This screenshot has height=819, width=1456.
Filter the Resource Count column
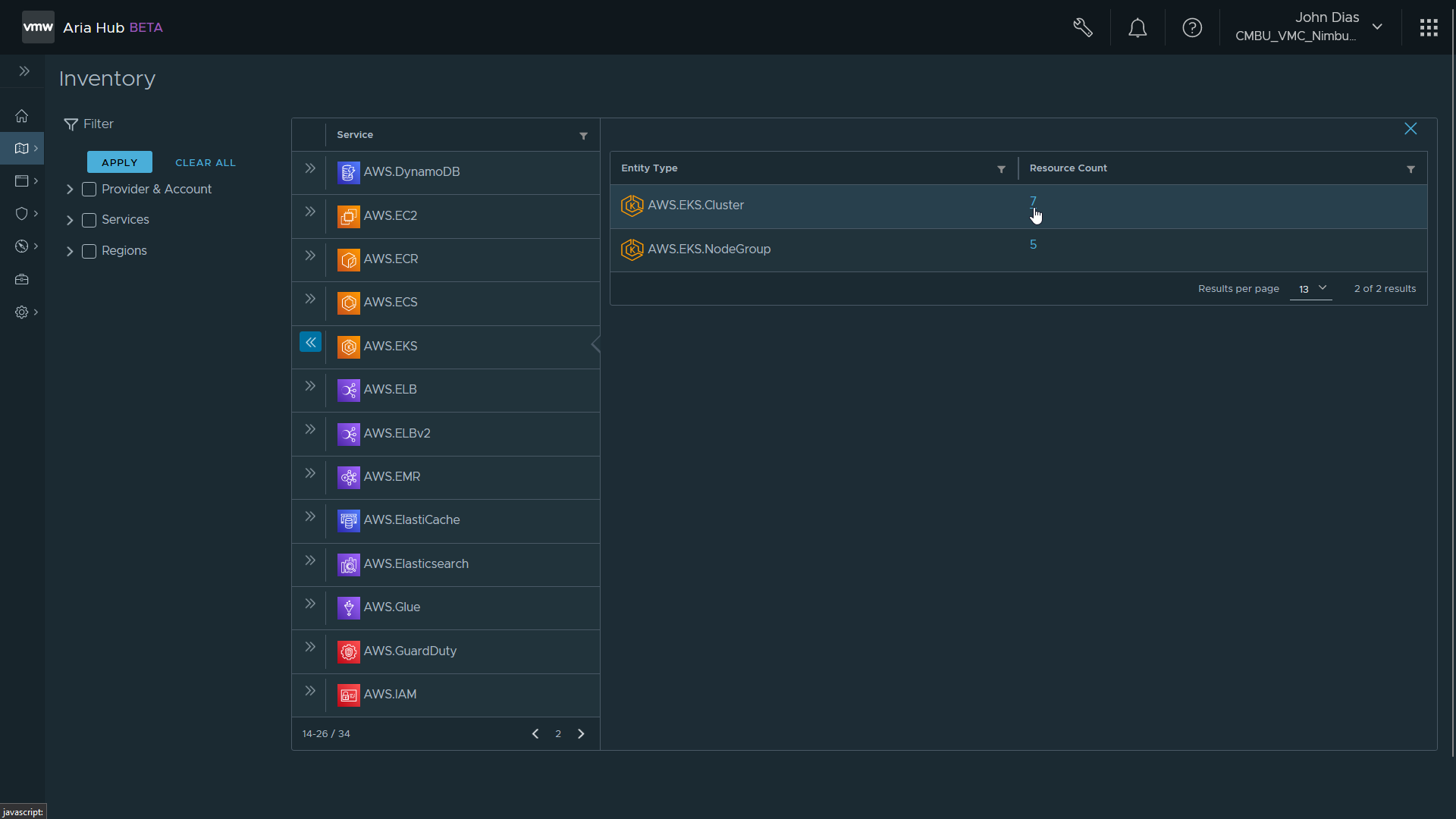point(1410,169)
